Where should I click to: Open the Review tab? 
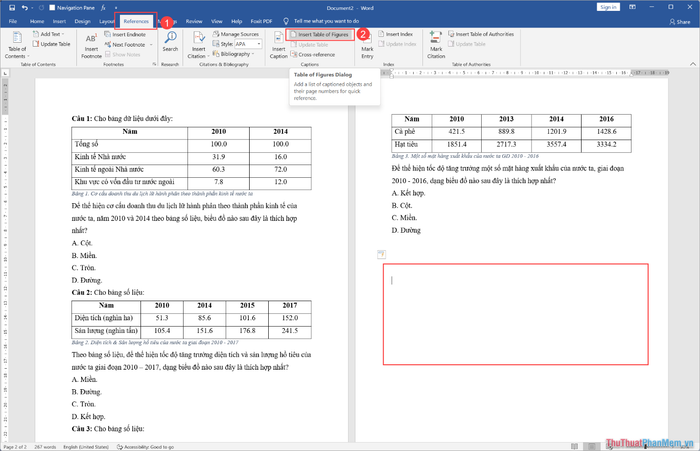pos(194,20)
